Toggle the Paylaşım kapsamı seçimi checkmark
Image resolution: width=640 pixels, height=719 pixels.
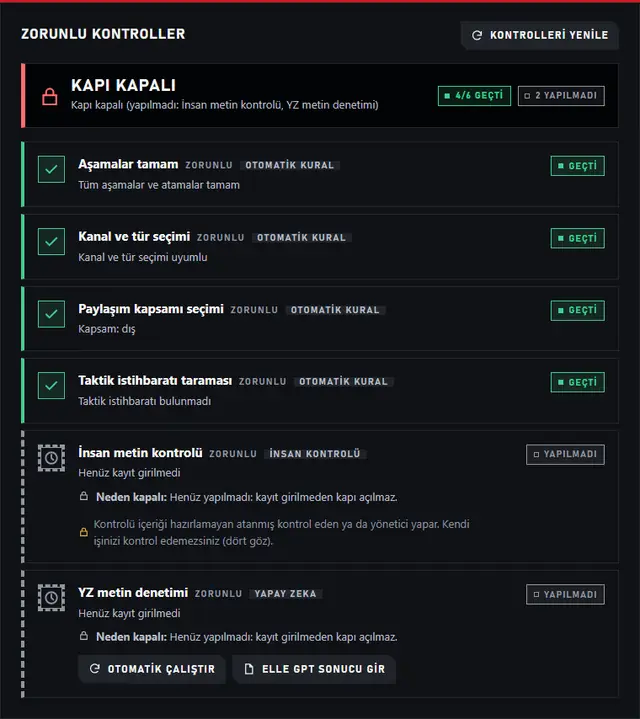point(51,314)
